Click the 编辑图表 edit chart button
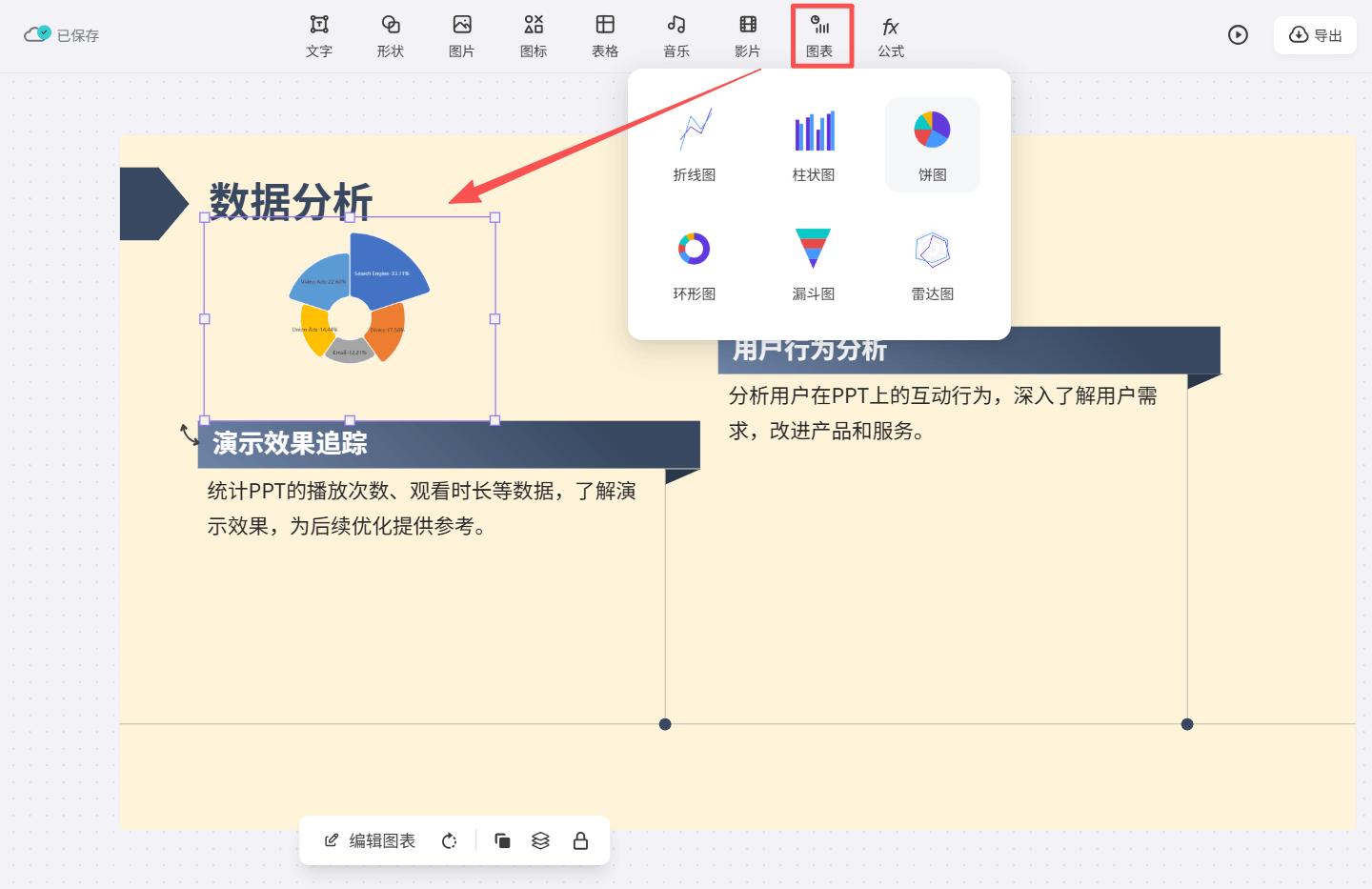The height and width of the screenshot is (889, 1372). tap(371, 840)
